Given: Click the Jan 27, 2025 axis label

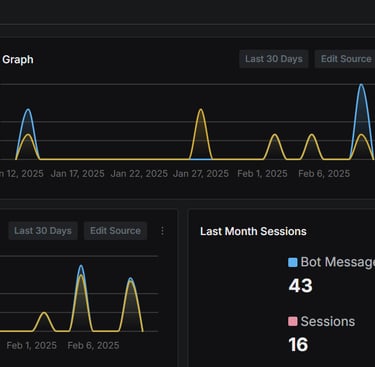Looking at the screenshot, I should point(201,174).
